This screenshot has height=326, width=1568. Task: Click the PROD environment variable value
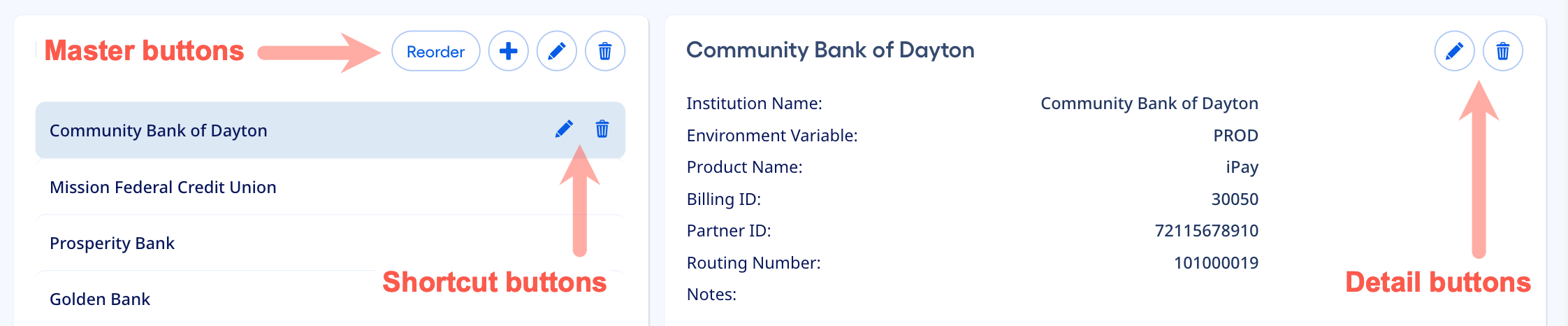coord(1235,136)
